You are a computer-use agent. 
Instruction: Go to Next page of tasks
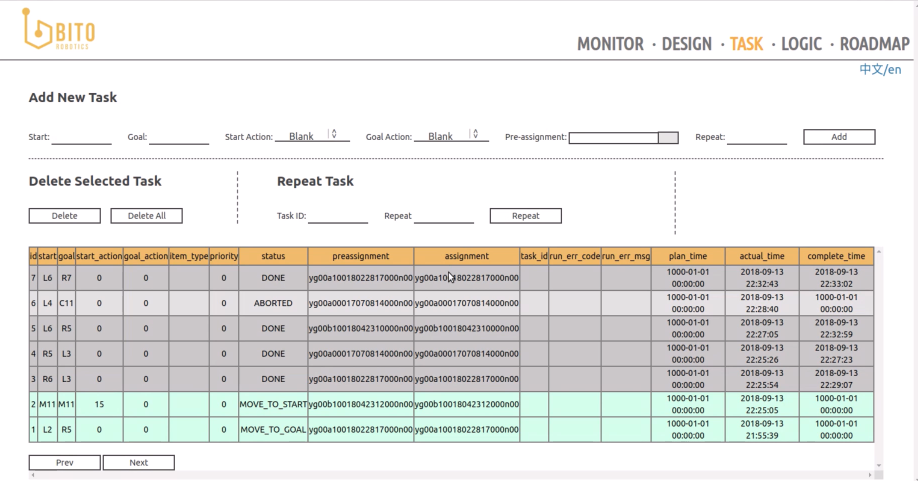pyautogui.click(x=138, y=462)
